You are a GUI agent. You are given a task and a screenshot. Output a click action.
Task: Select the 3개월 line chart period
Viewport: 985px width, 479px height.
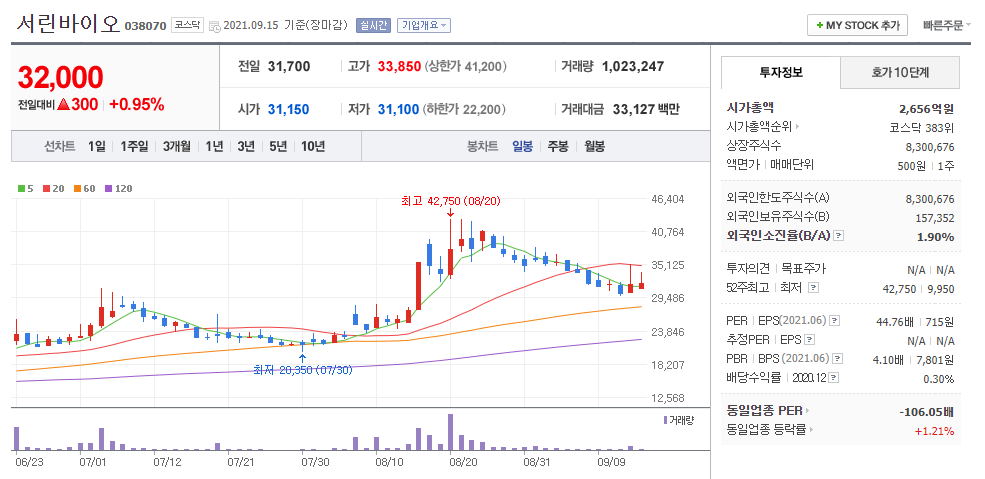point(176,146)
